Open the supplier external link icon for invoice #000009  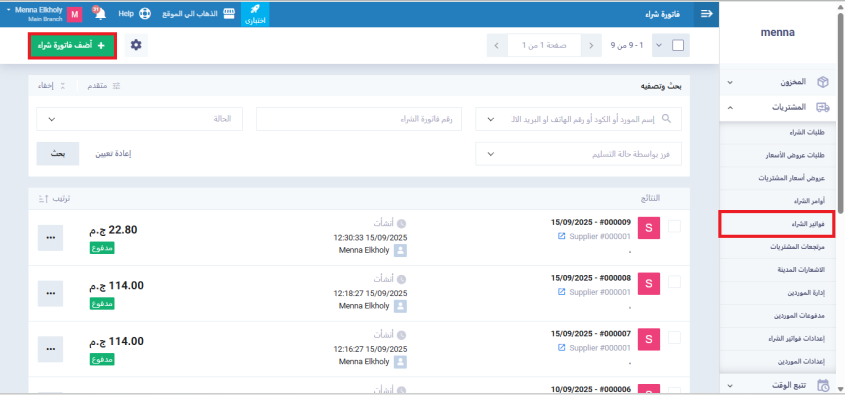click(561, 236)
